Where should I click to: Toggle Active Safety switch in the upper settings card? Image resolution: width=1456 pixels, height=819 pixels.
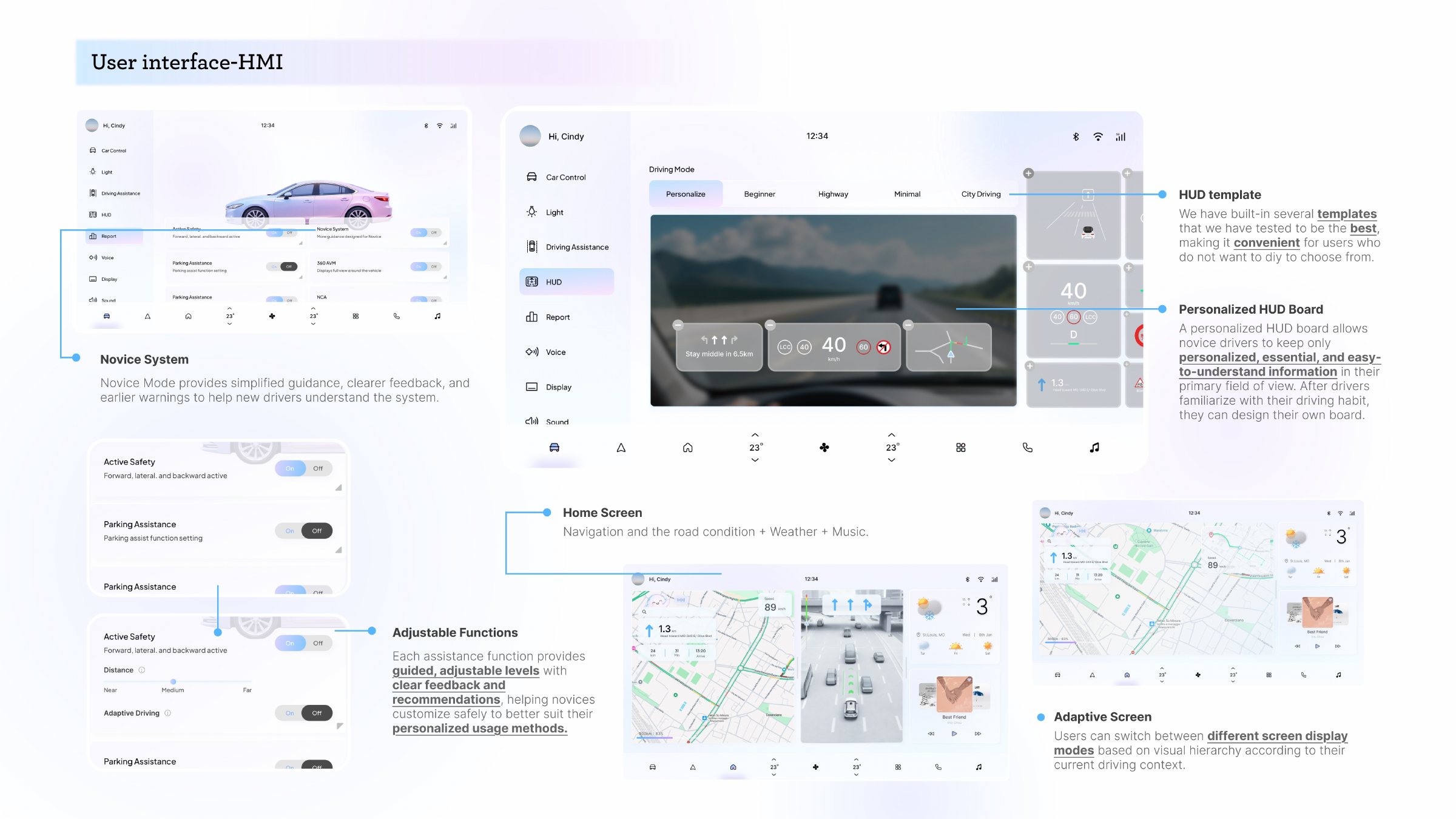pyautogui.click(x=303, y=468)
